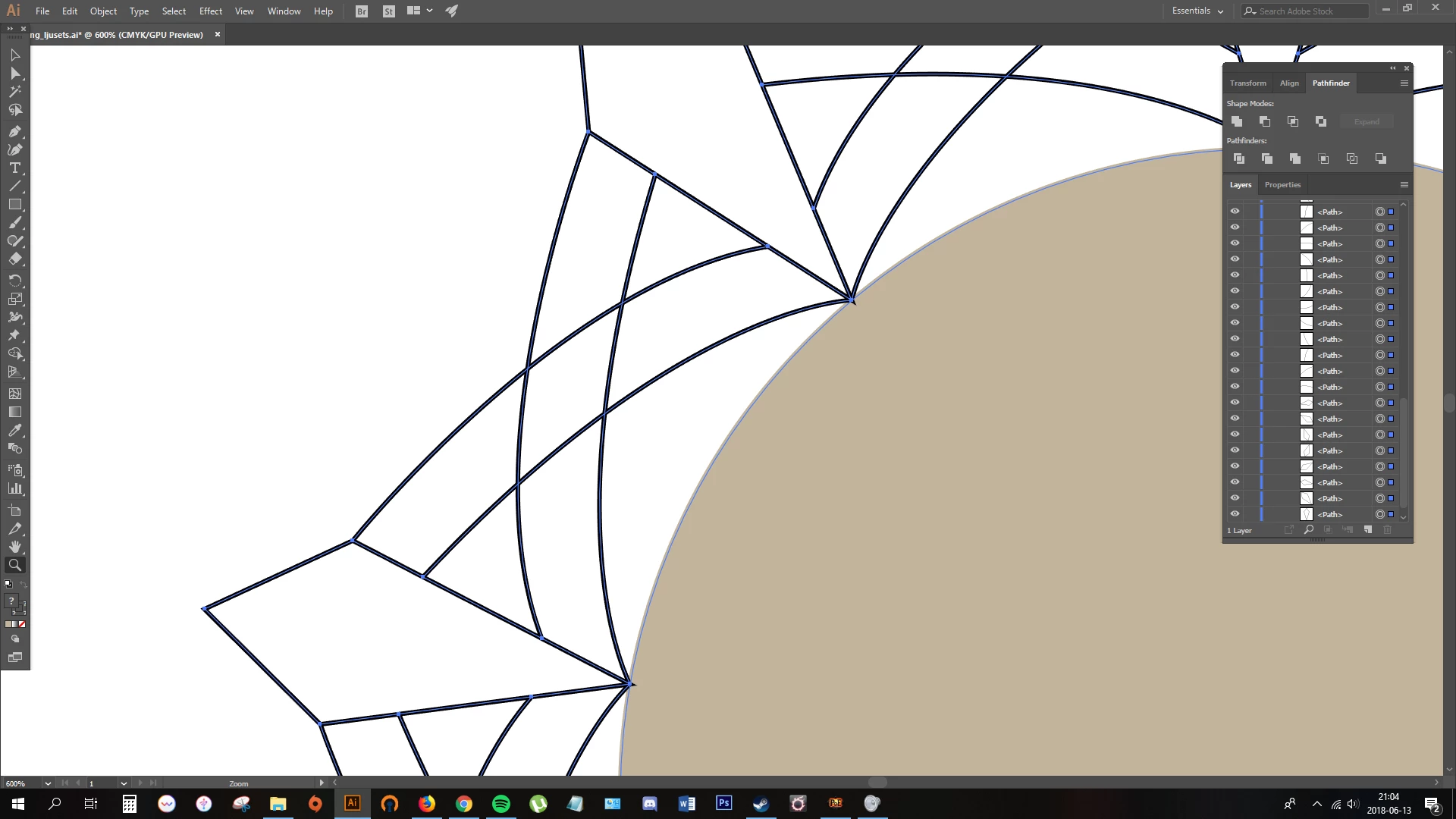Open the artboard number dropdown
Viewport: 1456px width, 819px height.
[123, 783]
